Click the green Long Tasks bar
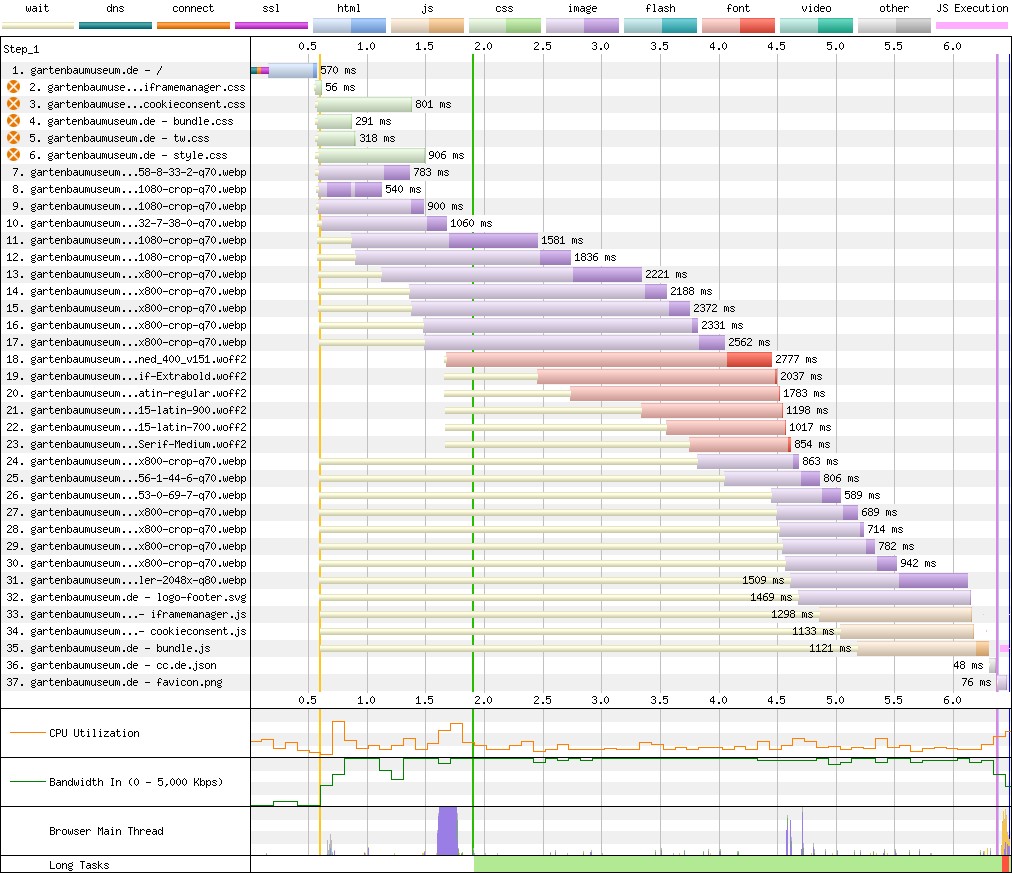 click(x=738, y=865)
